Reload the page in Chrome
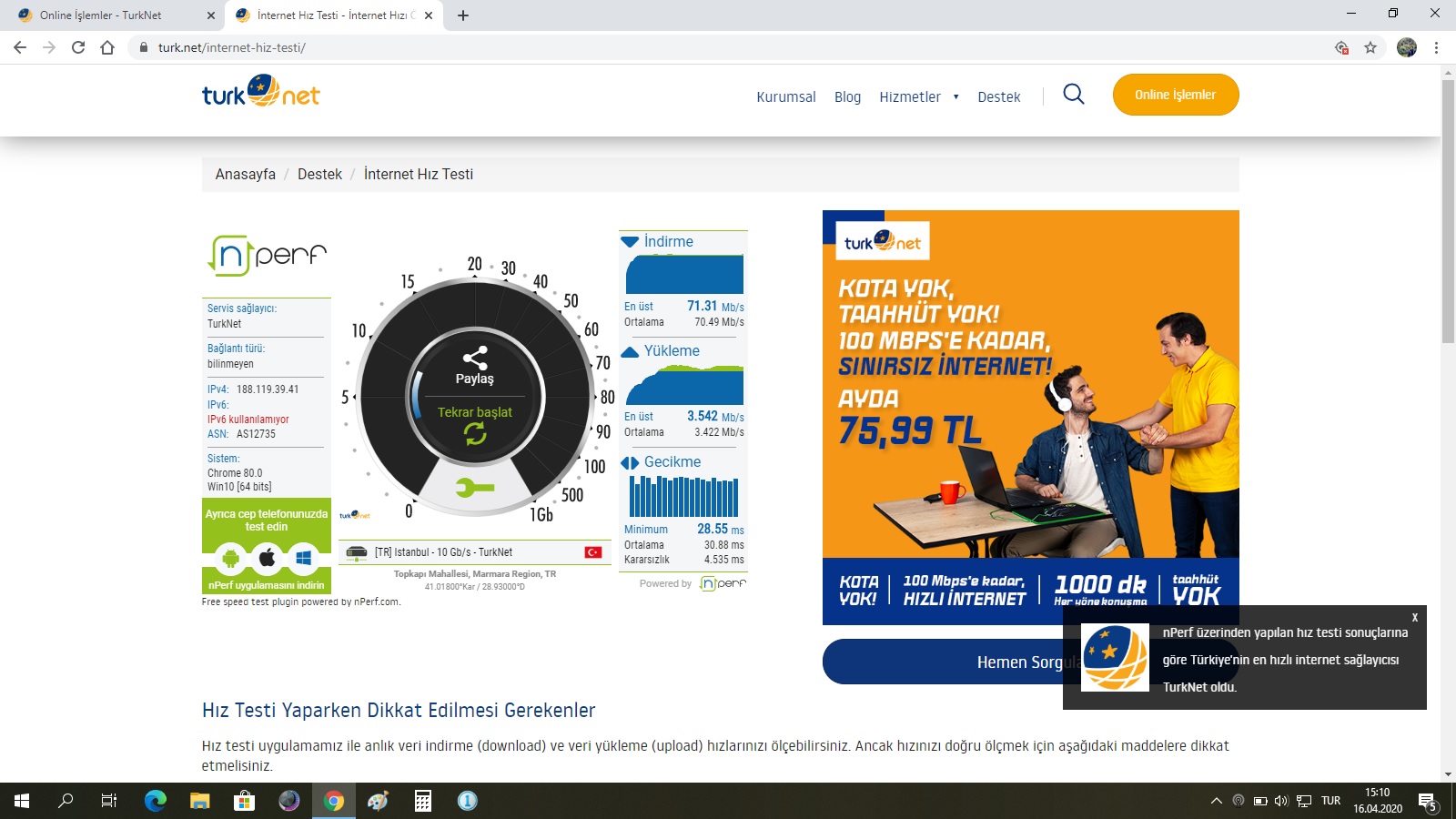This screenshot has width=1456, height=819. point(78,47)
